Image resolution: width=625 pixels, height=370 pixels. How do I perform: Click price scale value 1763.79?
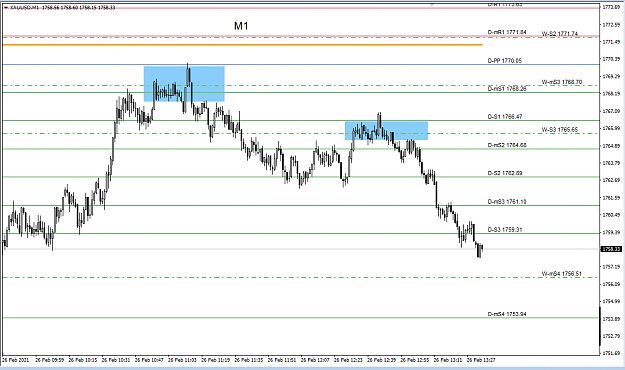pyautogui.click(x=611, y=163)
